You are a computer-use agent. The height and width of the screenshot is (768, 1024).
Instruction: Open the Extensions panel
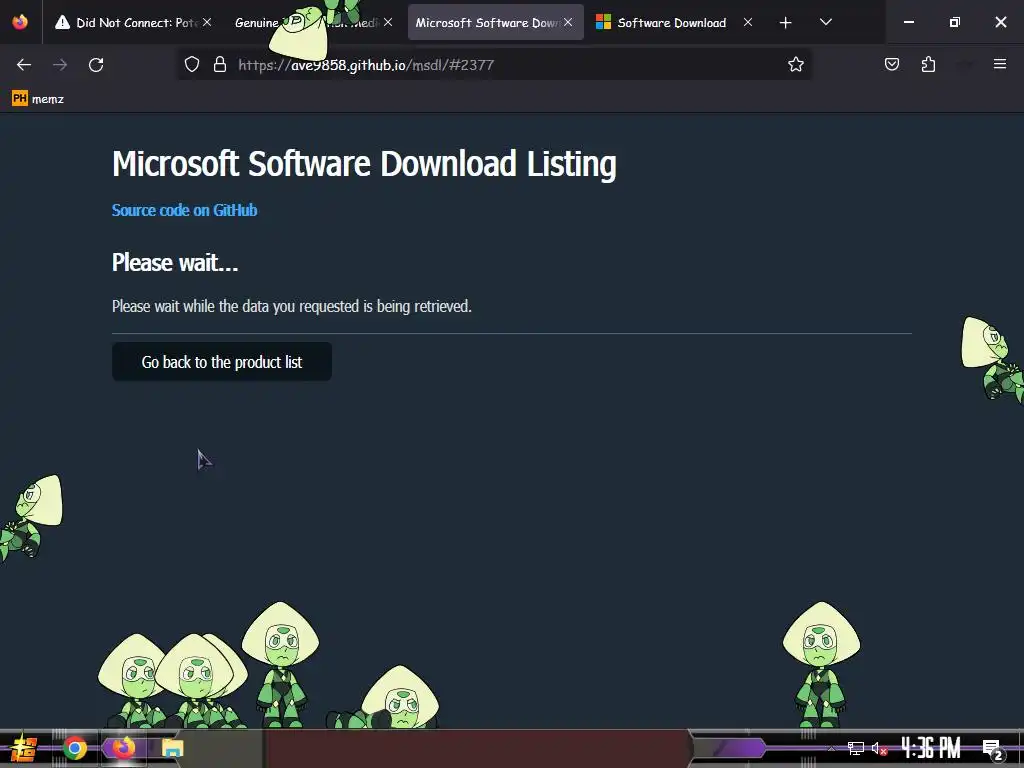(x=928, y=65)
